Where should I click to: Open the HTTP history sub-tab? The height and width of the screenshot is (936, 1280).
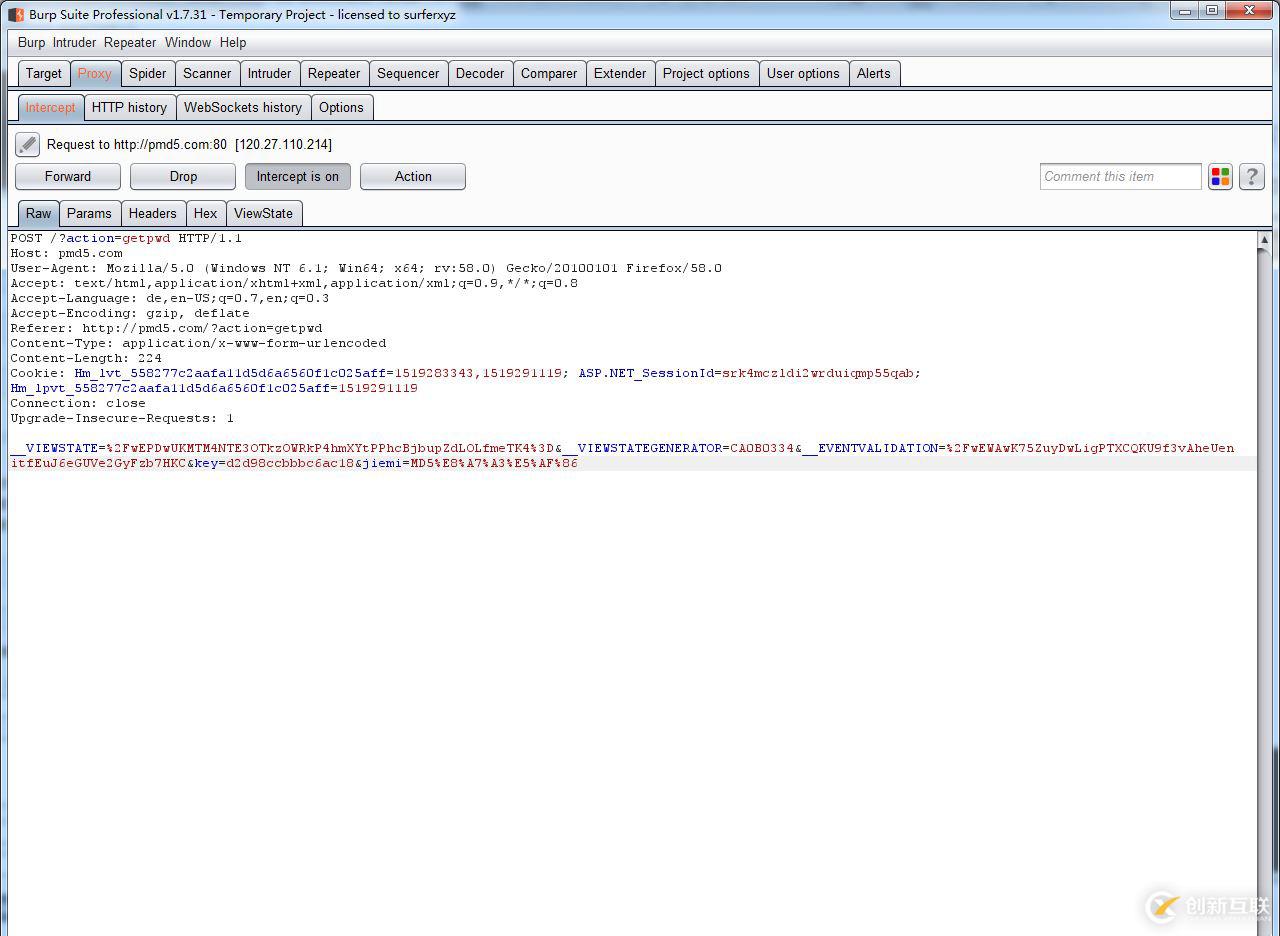(129, 108)
